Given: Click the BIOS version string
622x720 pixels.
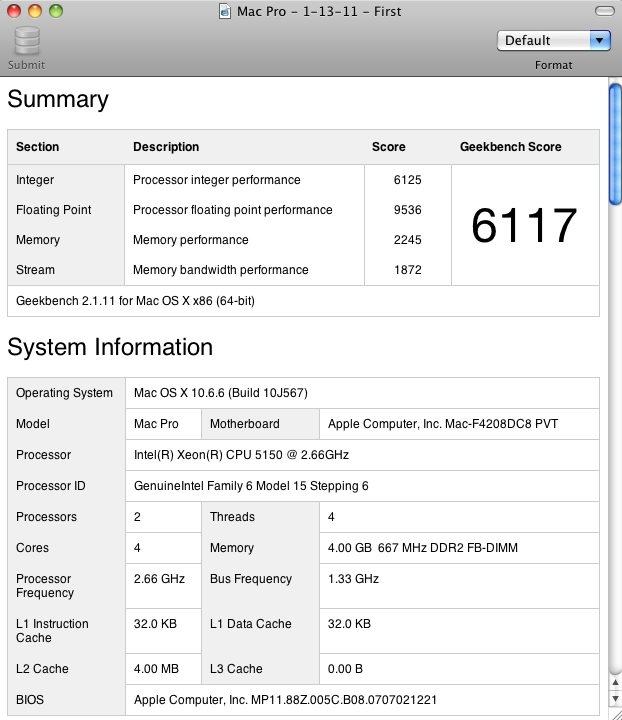Looking at the screenshot, I should pyautogui.click(x=286, y=699).
